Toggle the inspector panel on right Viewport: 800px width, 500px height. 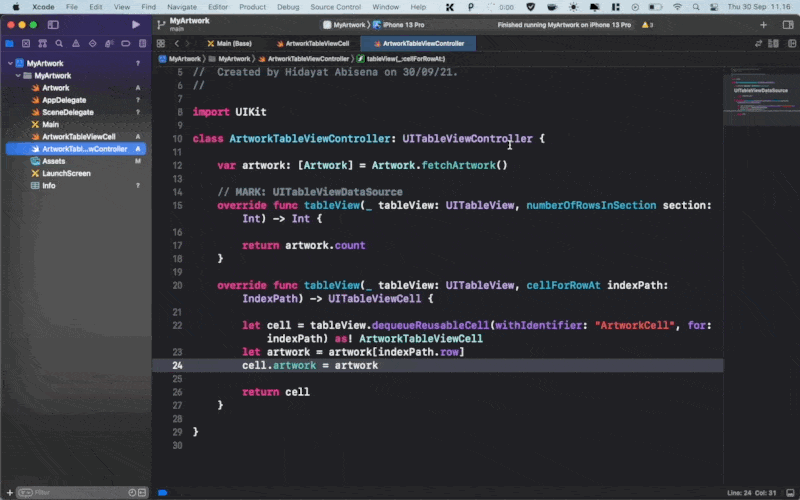click(x=788, y=24)
